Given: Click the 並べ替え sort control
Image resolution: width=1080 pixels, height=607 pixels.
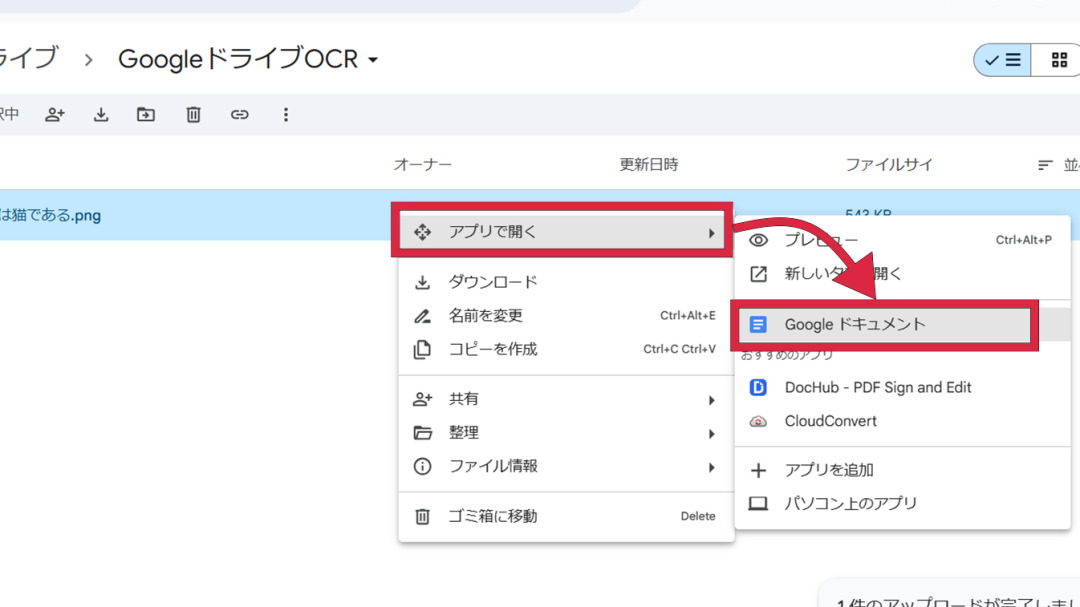Looking at the screenshot, I should point(1052,165).
